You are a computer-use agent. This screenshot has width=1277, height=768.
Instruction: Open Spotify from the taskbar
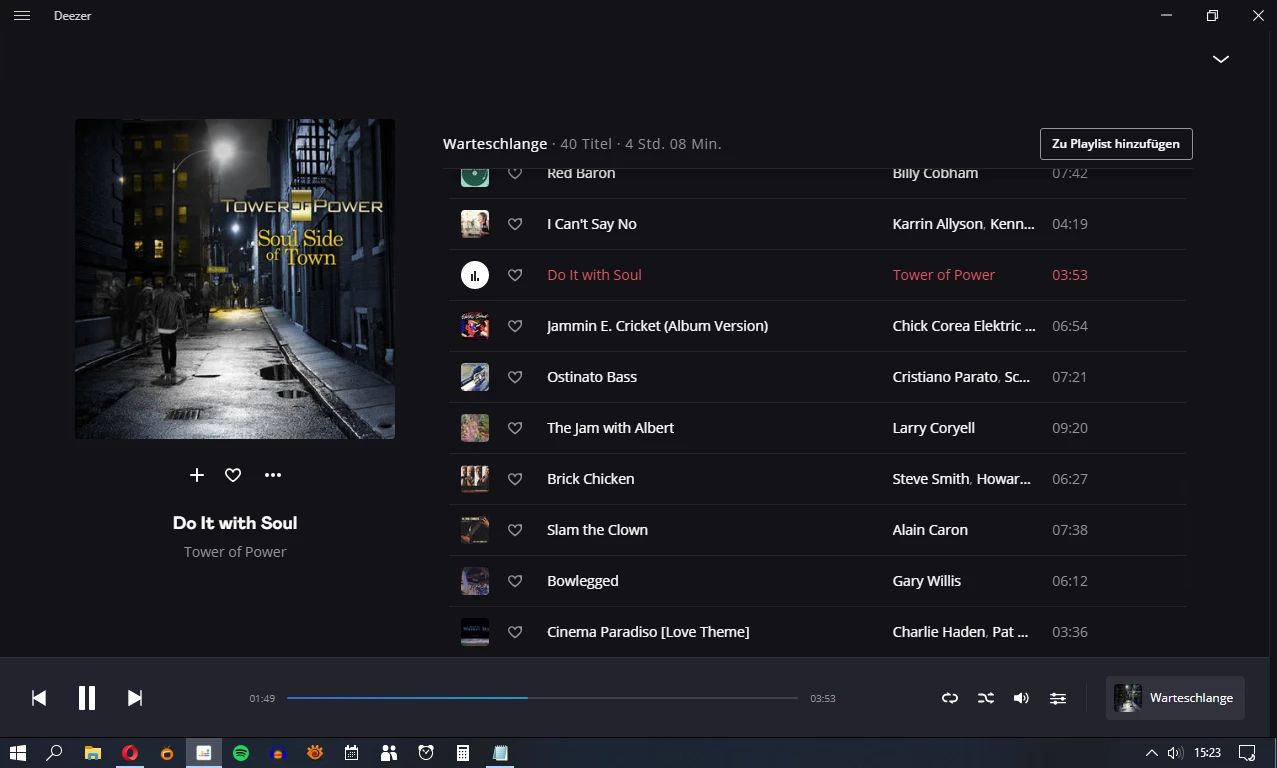point(241,753)
